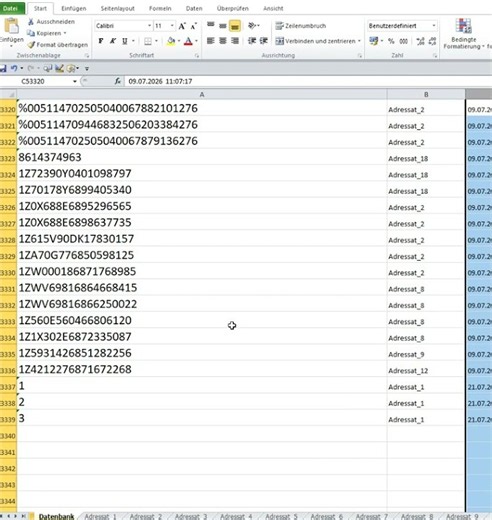Click the accounting currency format icon
The image size is (492, 520).
(x=374, y=41)
